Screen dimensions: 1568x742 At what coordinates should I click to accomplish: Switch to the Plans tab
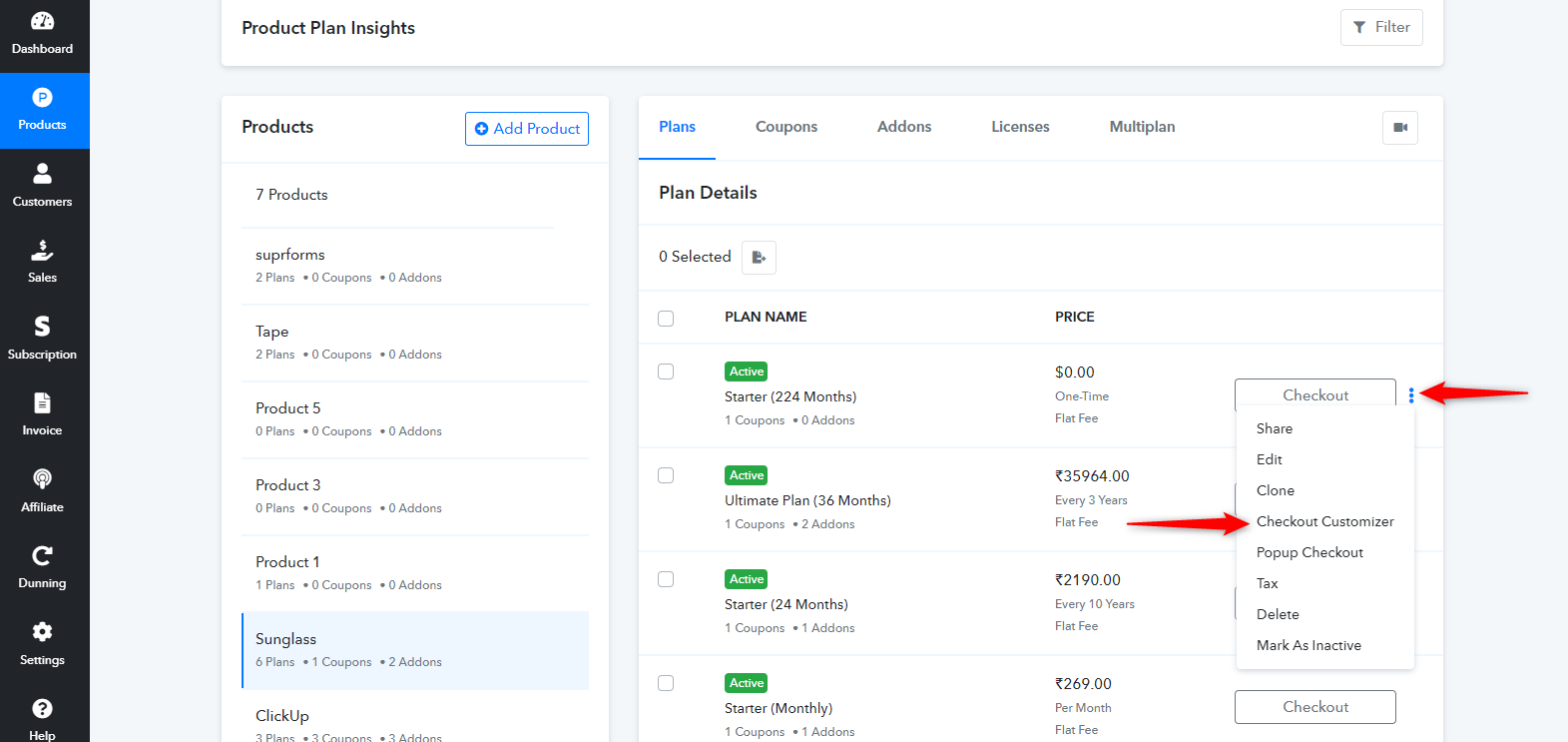pyautogui.click(x=677, y=127)
